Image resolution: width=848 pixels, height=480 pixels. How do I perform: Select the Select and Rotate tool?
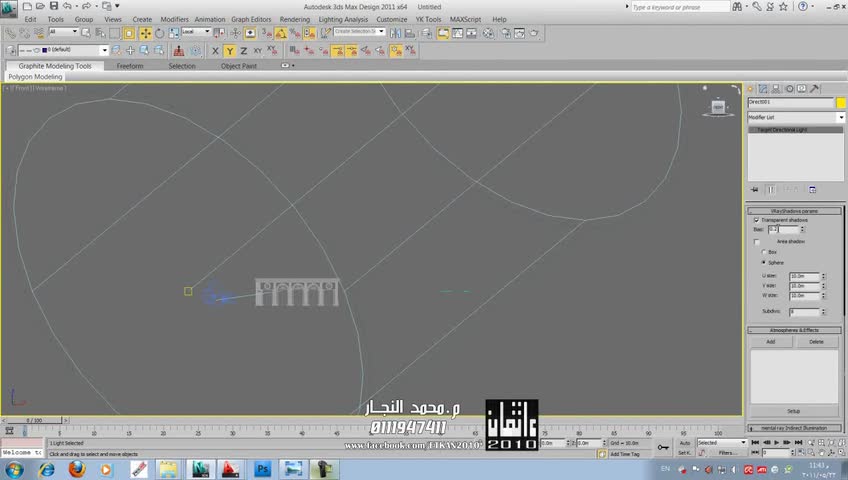[x=160, y=34]
